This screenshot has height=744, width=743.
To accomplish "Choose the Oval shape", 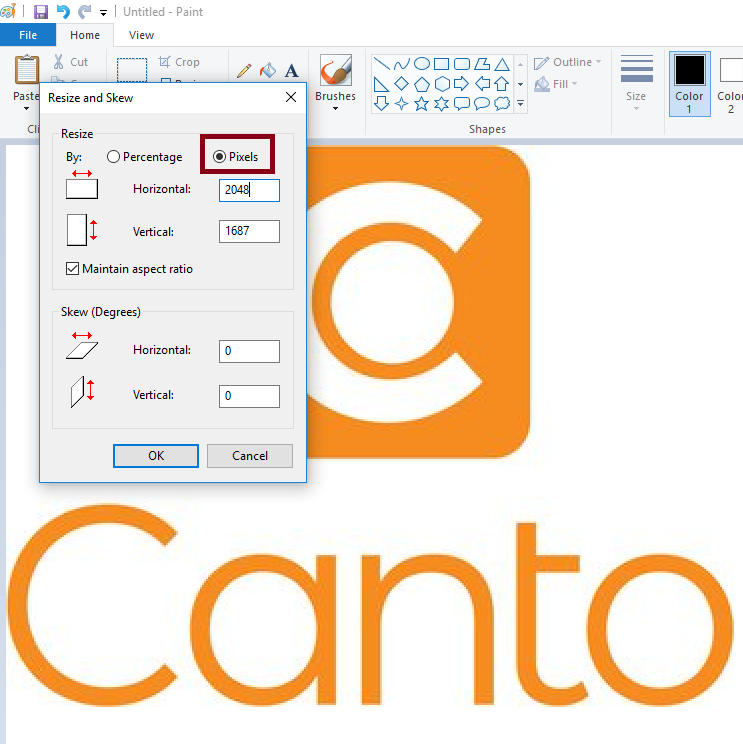I will tap(422, 64).
